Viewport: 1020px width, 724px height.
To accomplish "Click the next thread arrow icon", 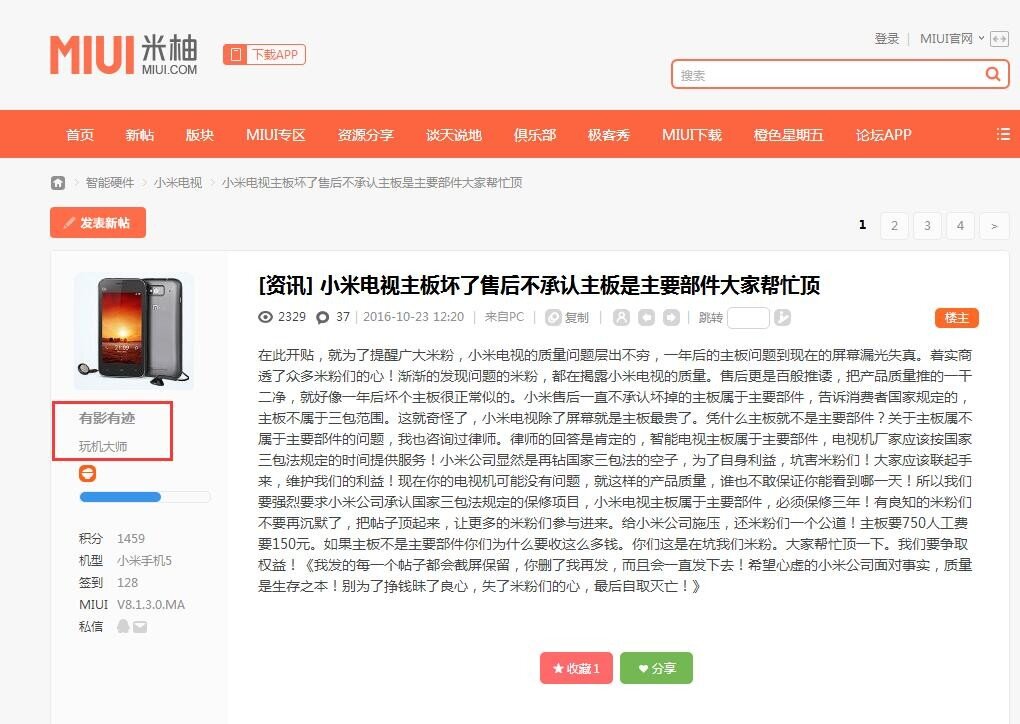I will click(x=671, y=317).
